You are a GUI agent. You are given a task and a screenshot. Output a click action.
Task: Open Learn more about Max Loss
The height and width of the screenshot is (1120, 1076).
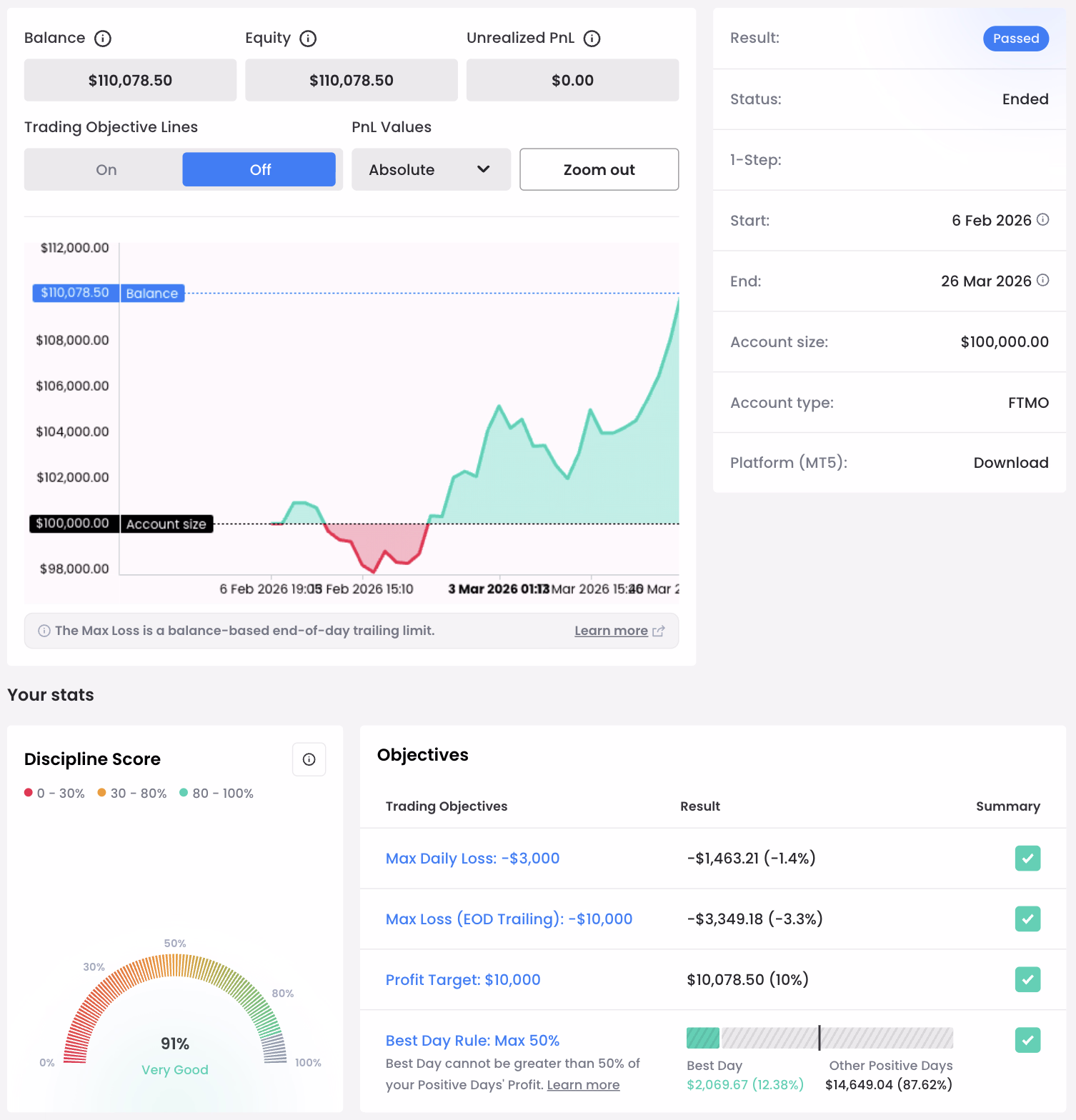pyautogui.click(x=611, y=631)
